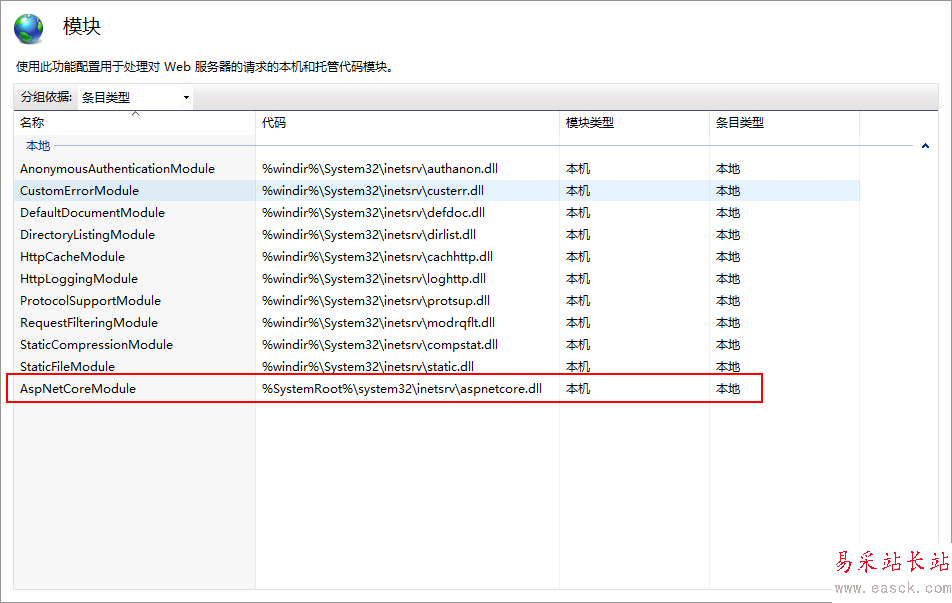The width and height of the screenshot is (952, 603).
Task: Sort by the 名称 column header
Action: click(32, 123)
